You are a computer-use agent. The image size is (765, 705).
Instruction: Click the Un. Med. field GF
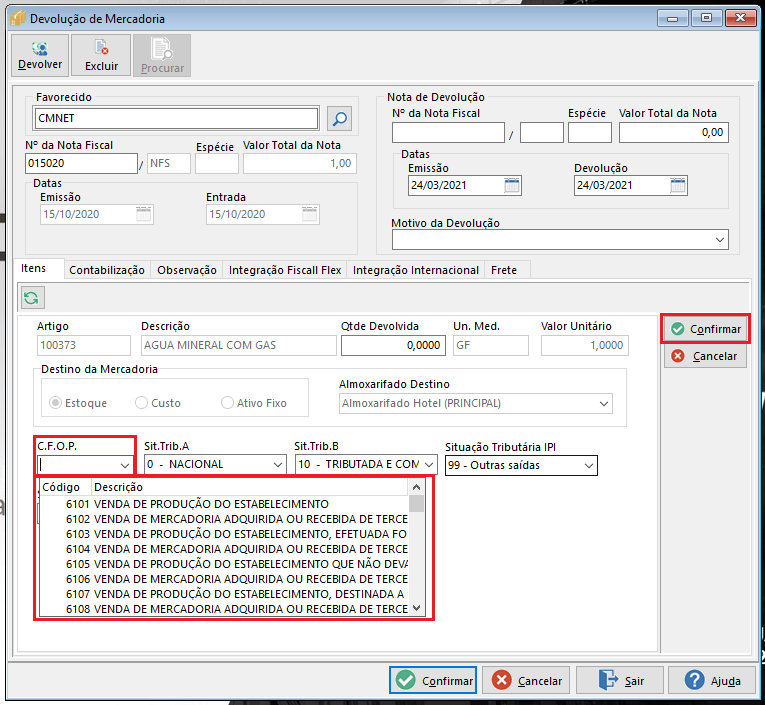pyautogui.click(x=490, y=345)
